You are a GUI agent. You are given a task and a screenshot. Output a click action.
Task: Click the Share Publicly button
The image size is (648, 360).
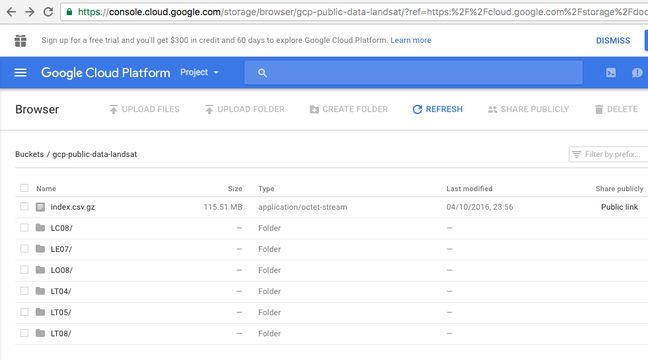528,109
